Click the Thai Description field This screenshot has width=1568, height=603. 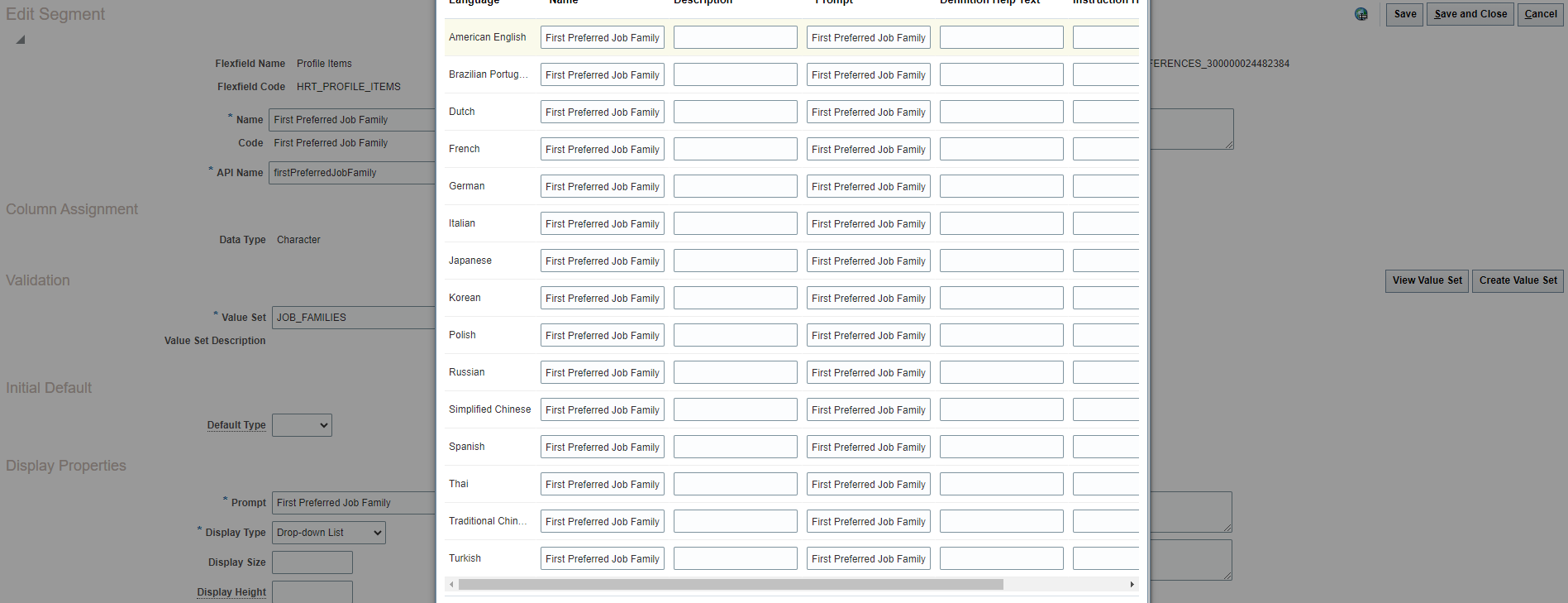click(x=736, y=484)
